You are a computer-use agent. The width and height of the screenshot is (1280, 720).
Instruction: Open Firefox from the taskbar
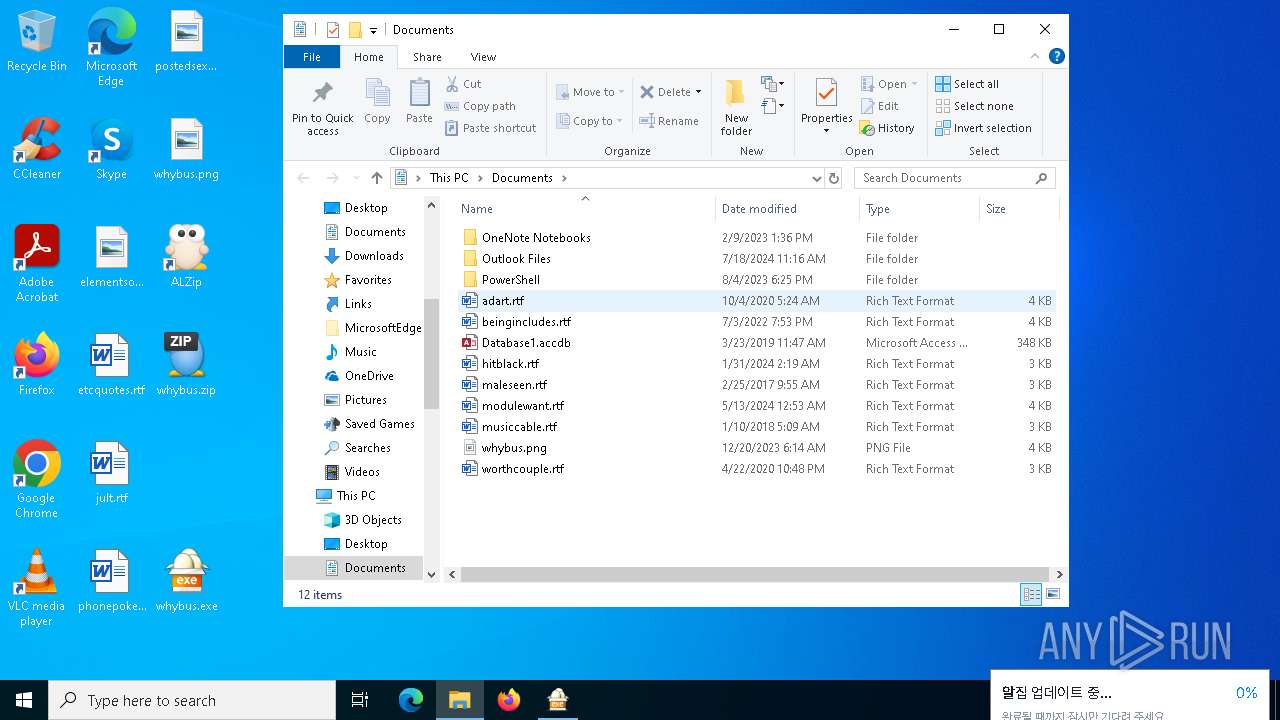(509, 700)
